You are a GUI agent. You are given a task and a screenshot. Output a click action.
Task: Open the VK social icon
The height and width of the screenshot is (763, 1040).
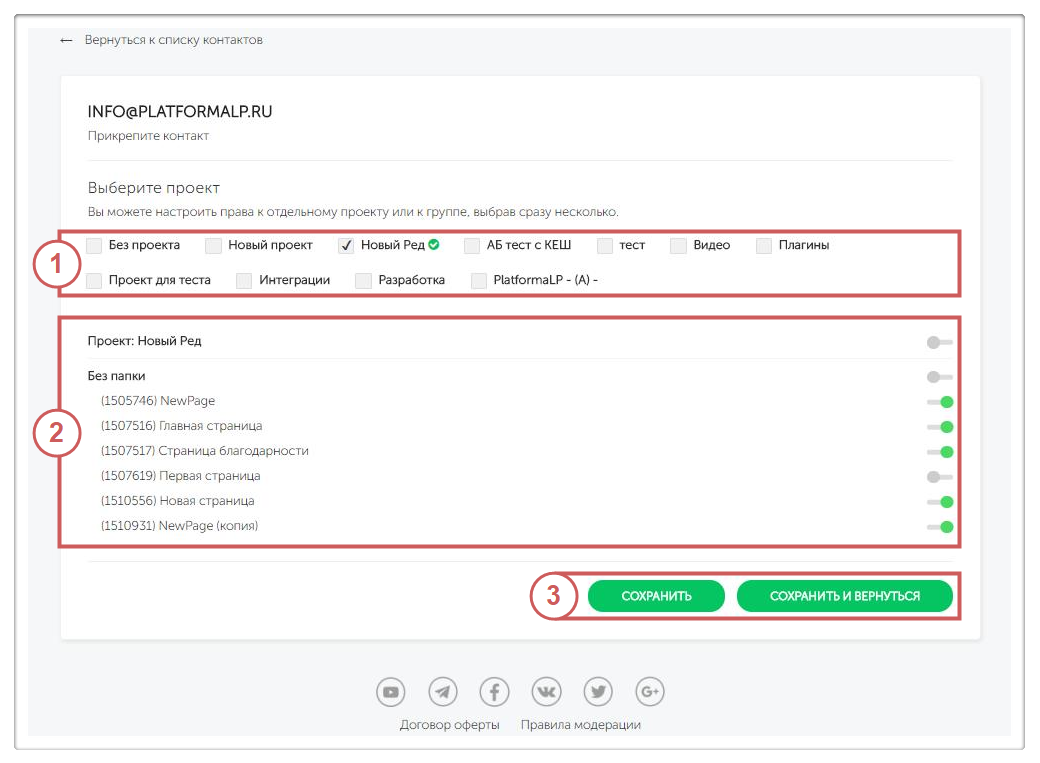(546, 691)
